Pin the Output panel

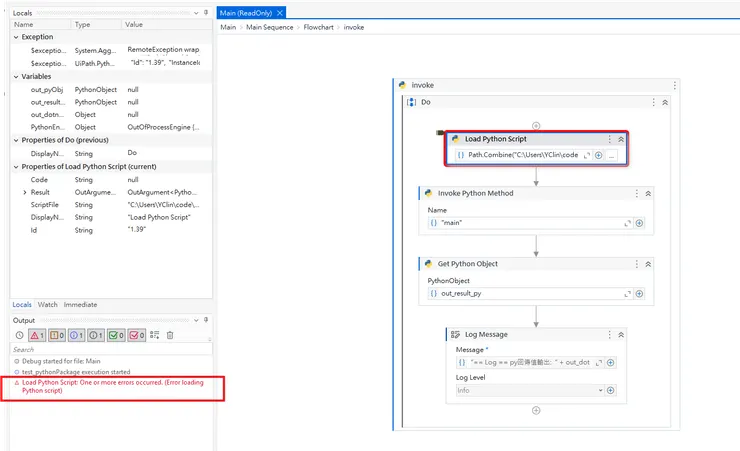(206, 320)
